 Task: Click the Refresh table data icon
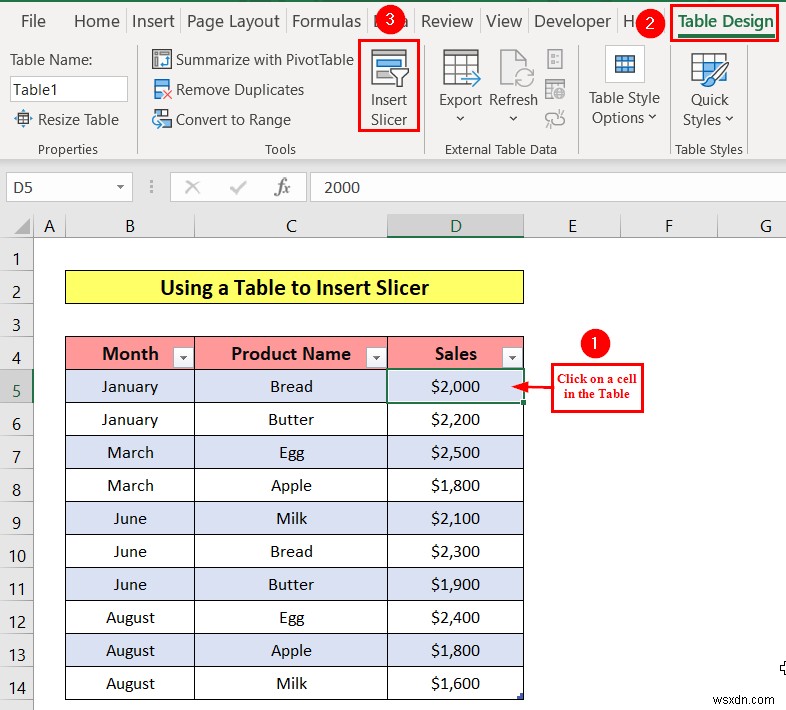[x=515, y=68]
